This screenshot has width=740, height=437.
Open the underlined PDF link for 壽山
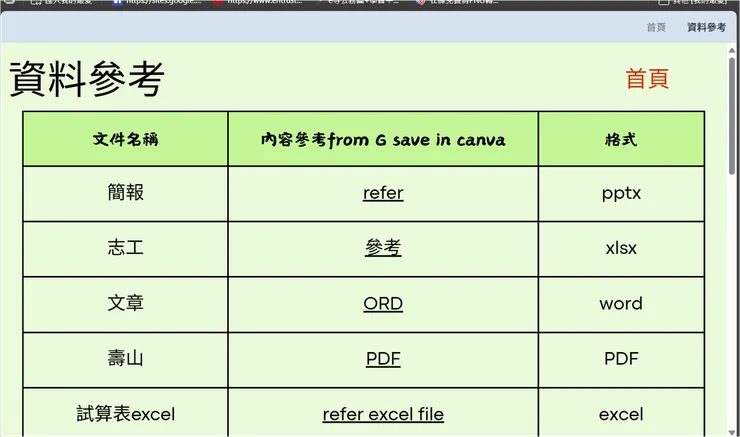tap(383, 358)
